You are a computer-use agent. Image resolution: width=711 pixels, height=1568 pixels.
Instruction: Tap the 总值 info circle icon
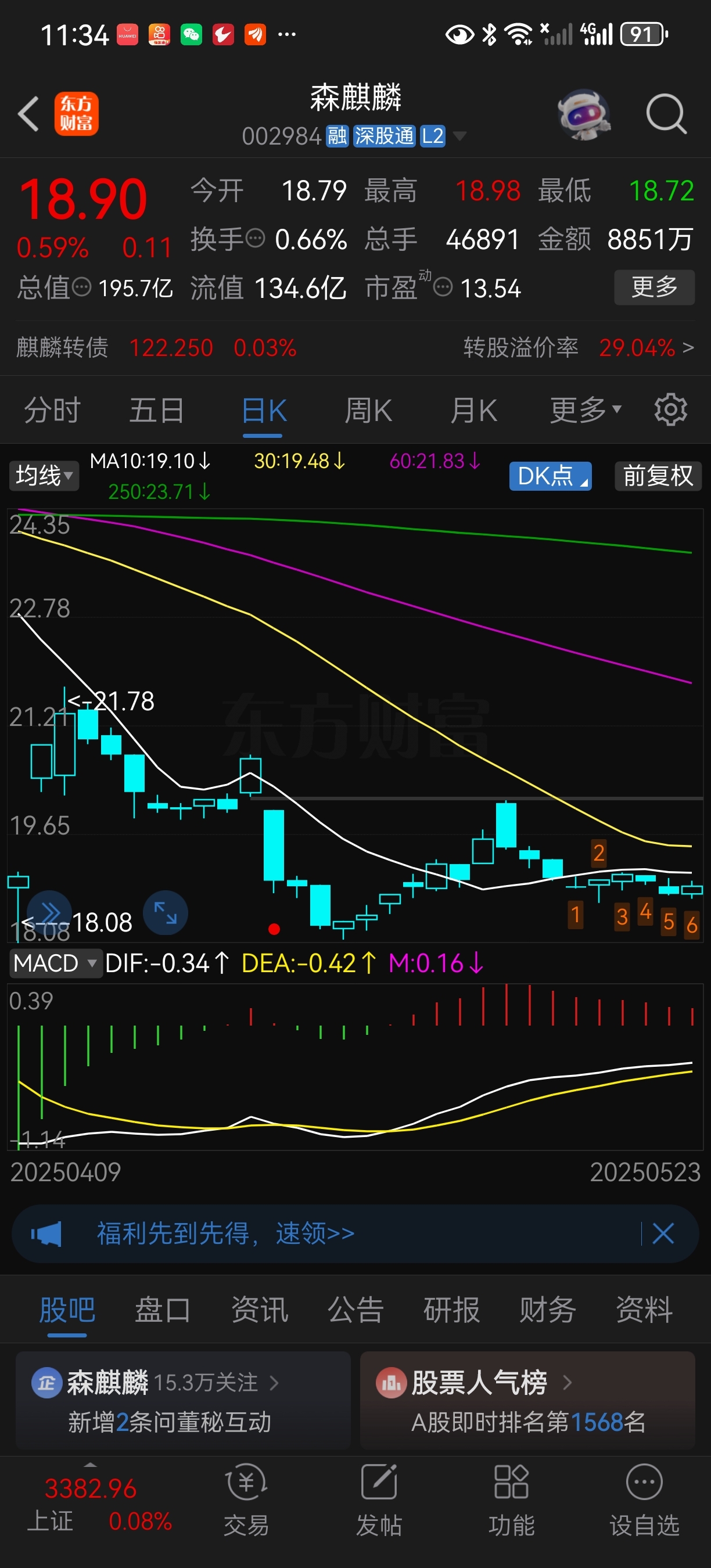click(81, 287)
